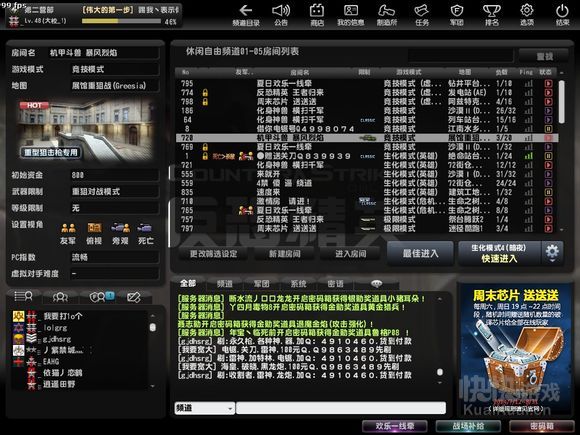Click the signal ping icon of room 1
This screenshot has height=435, width=580.
click(529, 156)
